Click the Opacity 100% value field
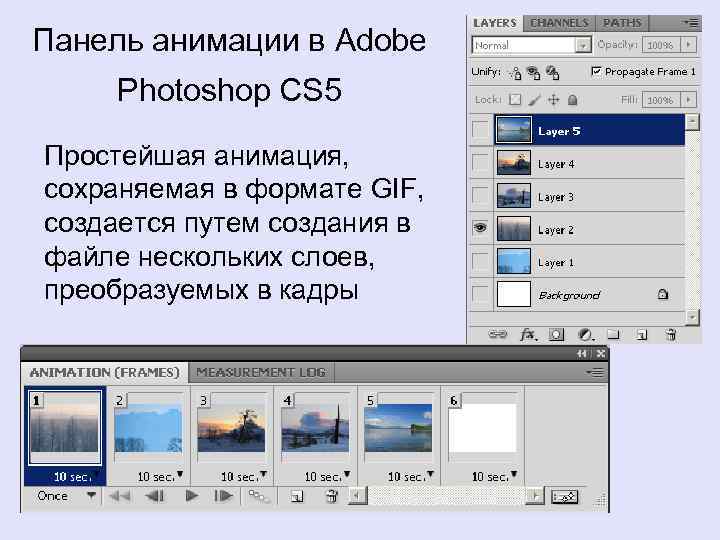 (x=661, y=45)
